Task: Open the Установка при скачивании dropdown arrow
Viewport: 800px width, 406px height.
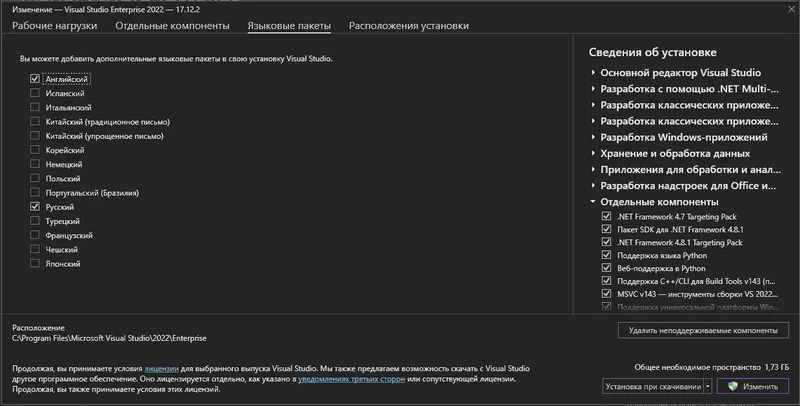Action: pos(708,386)
